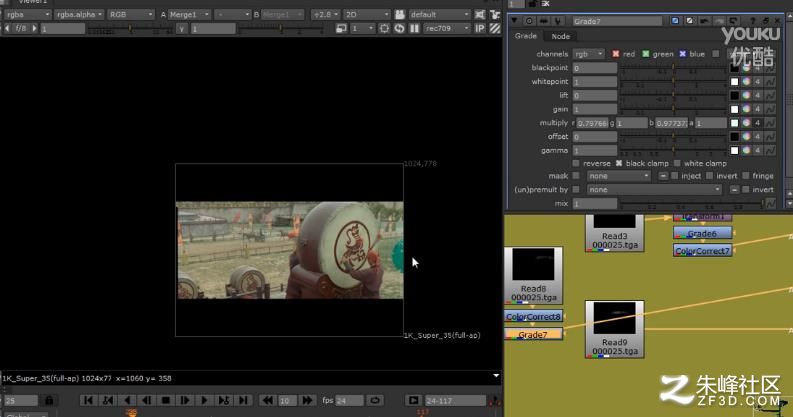Go to the last frame

243,400
